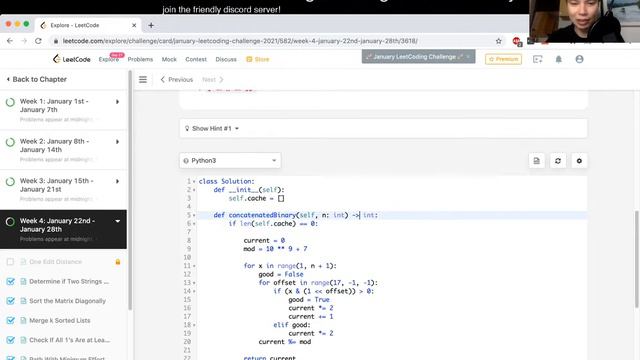Click Back to Chapter

pos(36,79)
